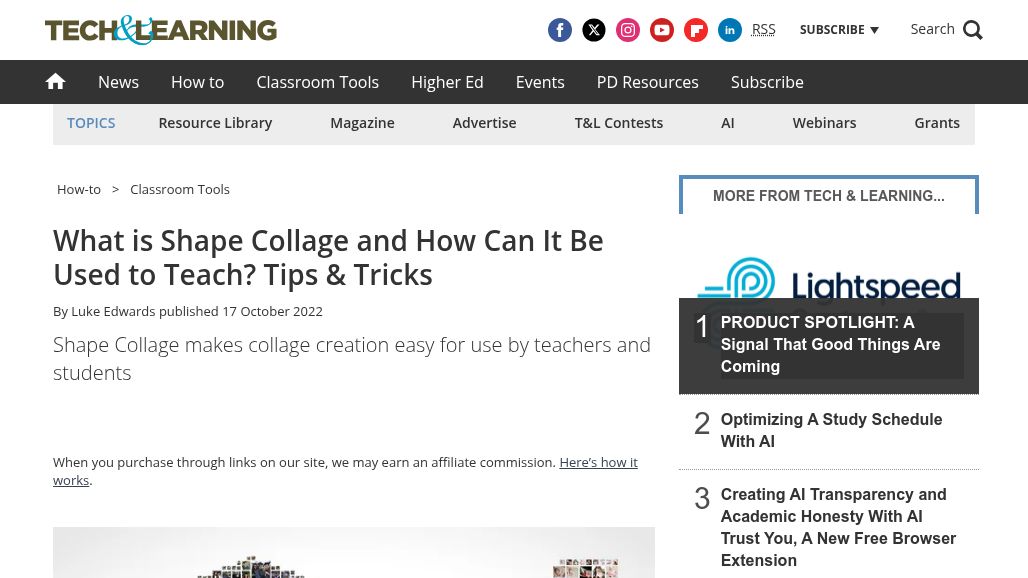Open the Higher Ed section

pos(447,82)
